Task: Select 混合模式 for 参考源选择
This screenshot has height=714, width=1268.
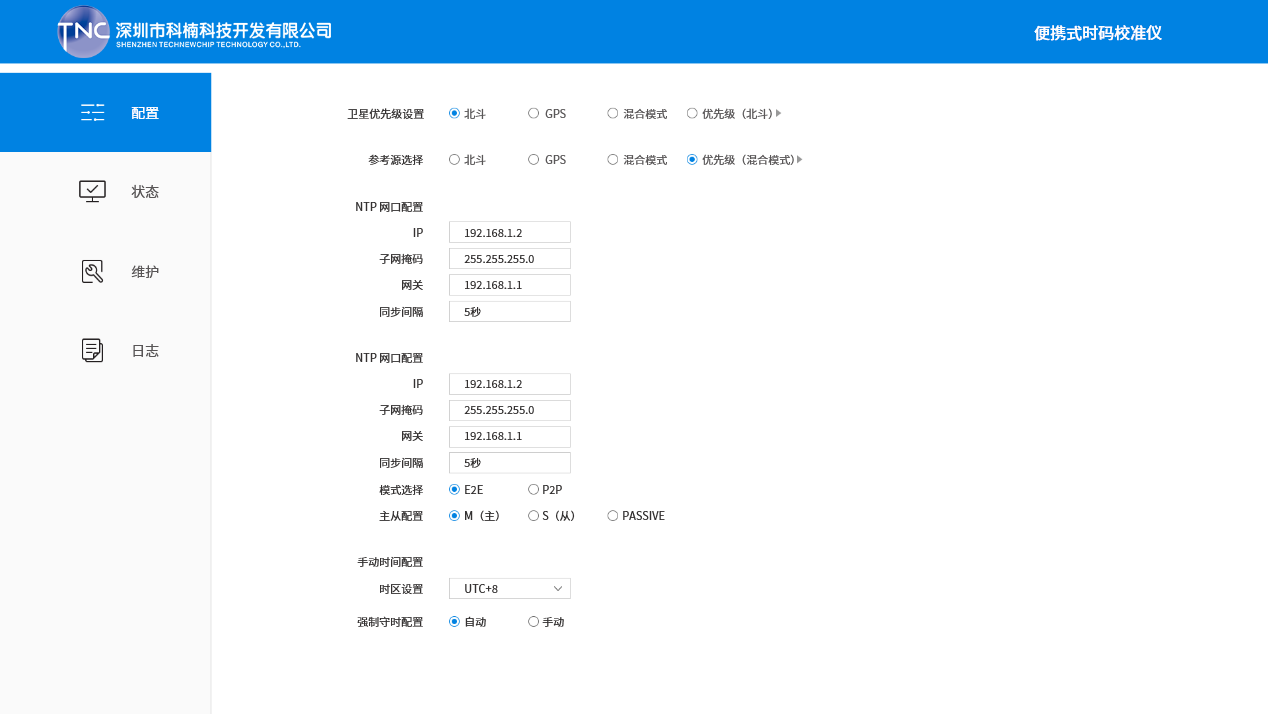Action: 613,160
